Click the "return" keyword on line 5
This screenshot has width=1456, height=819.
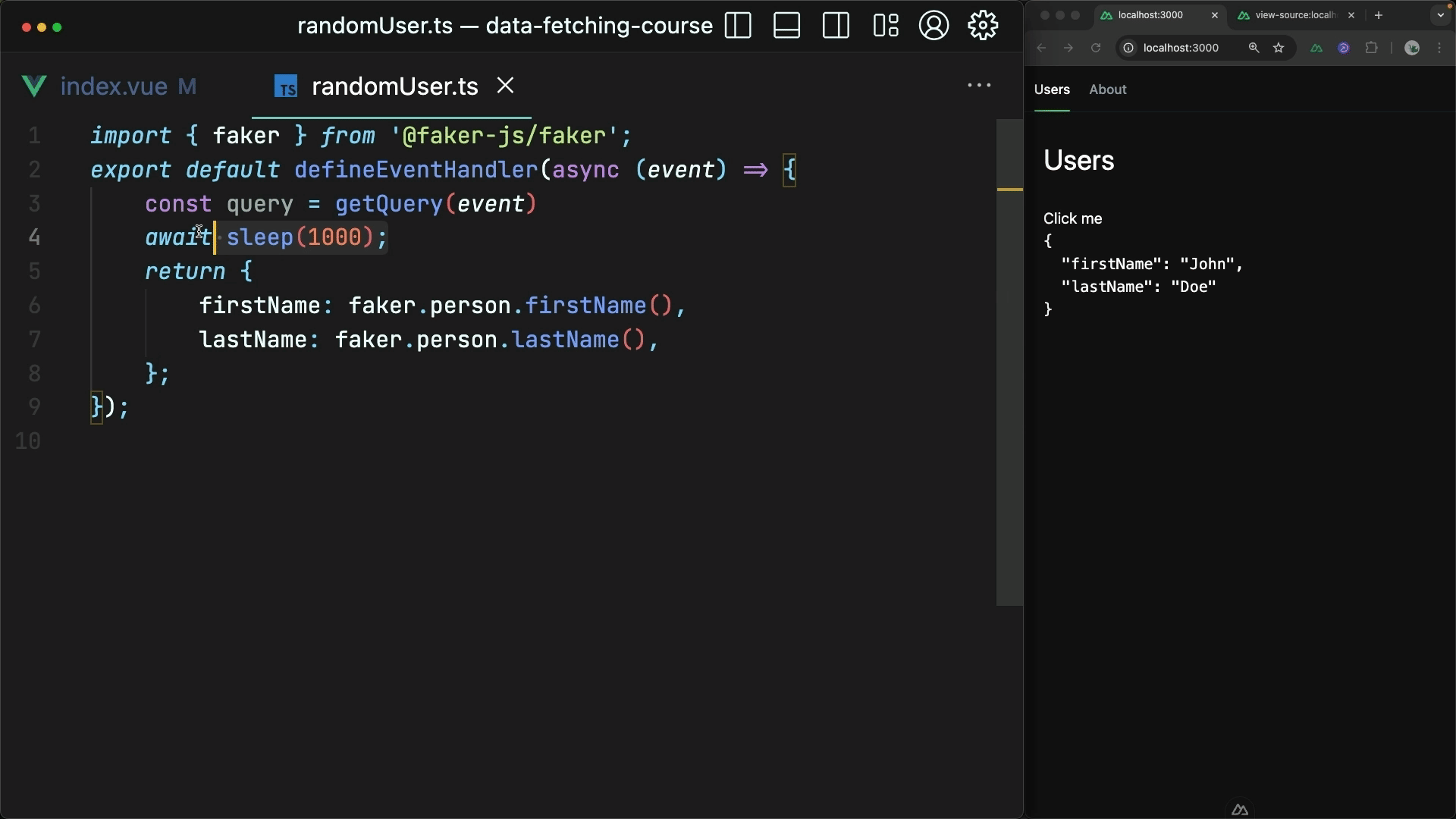tap(185, 271)
